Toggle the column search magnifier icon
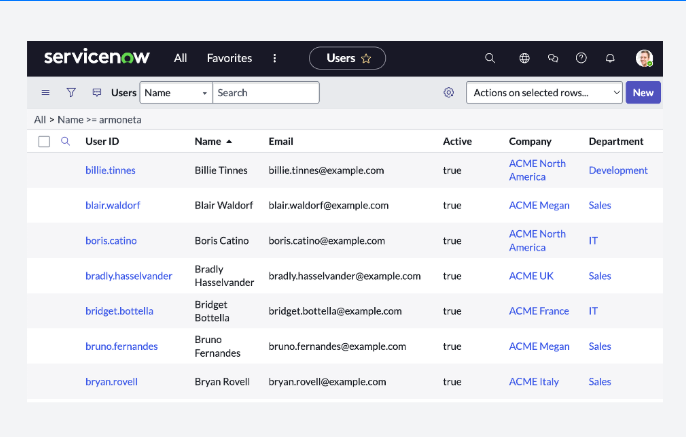This screenshot has height=437, width=686. click(x=65, y=141)
